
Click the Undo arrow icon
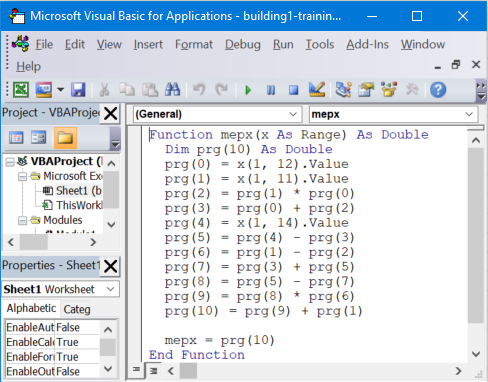[199, 90]
